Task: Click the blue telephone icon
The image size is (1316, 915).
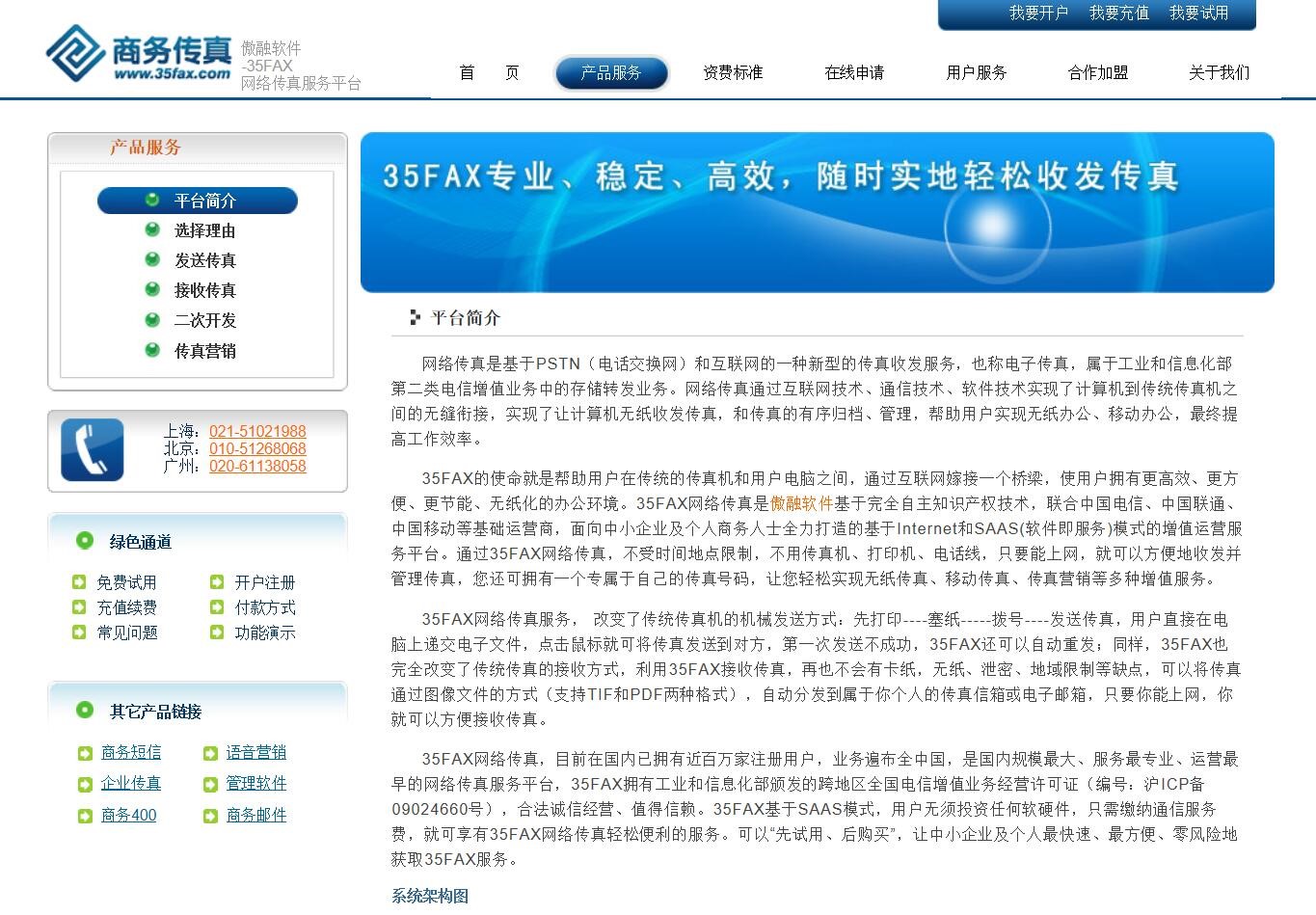Action: 92,450
